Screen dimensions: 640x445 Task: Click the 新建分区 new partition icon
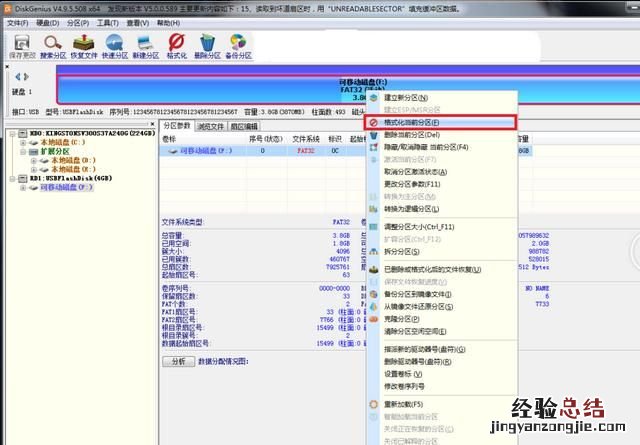147,46
